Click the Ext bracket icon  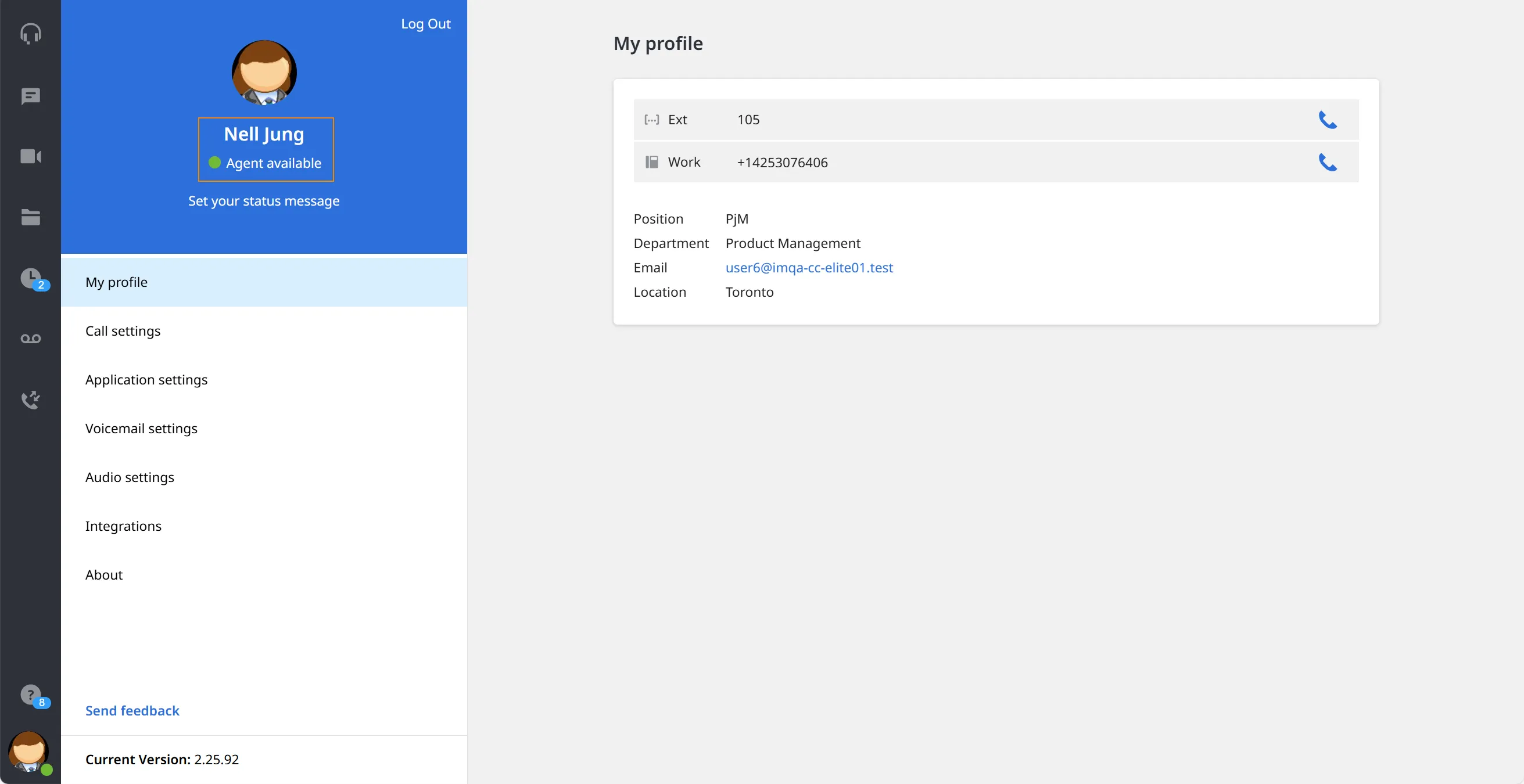(x=651, y=120)
